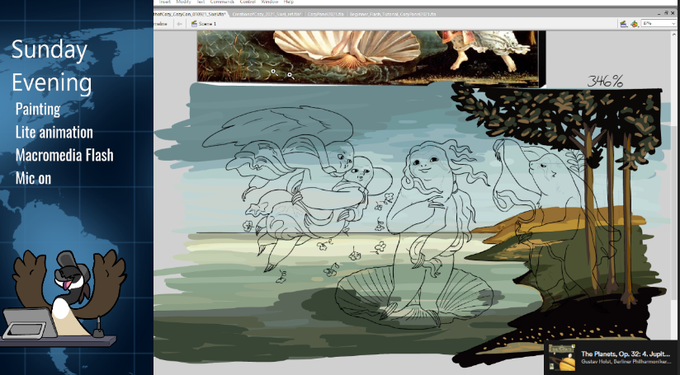Click the back arrow in edit bar
Screen dimensions: 680x375
[180, 24]
